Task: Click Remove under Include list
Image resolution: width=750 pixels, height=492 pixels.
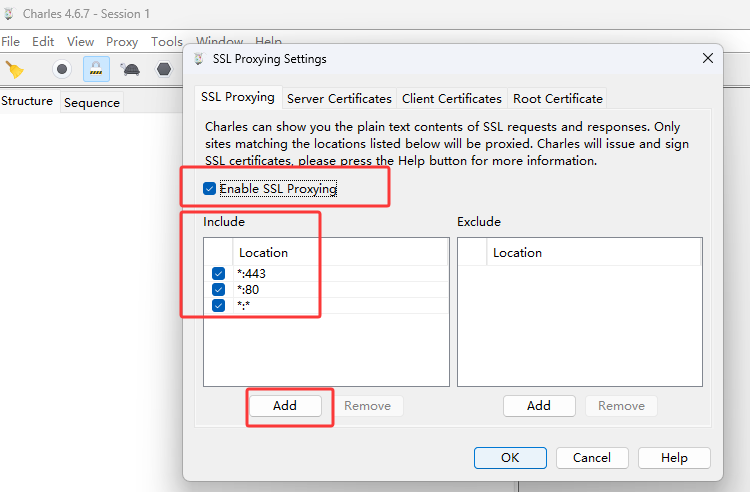Action: point(367,406)
